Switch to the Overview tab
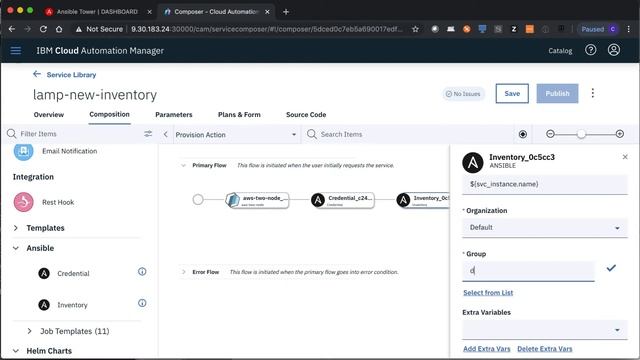 coord(49,115)
